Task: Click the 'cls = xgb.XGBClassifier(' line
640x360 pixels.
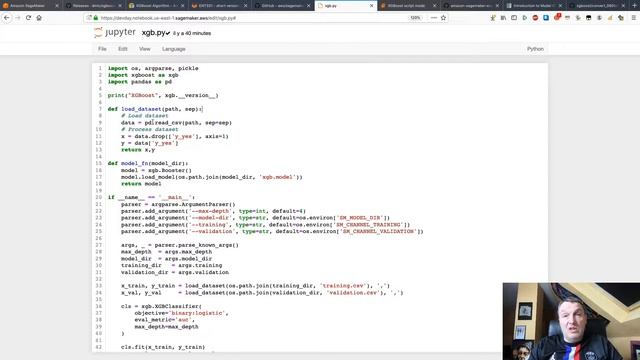Action: click(x=161, y=306)
